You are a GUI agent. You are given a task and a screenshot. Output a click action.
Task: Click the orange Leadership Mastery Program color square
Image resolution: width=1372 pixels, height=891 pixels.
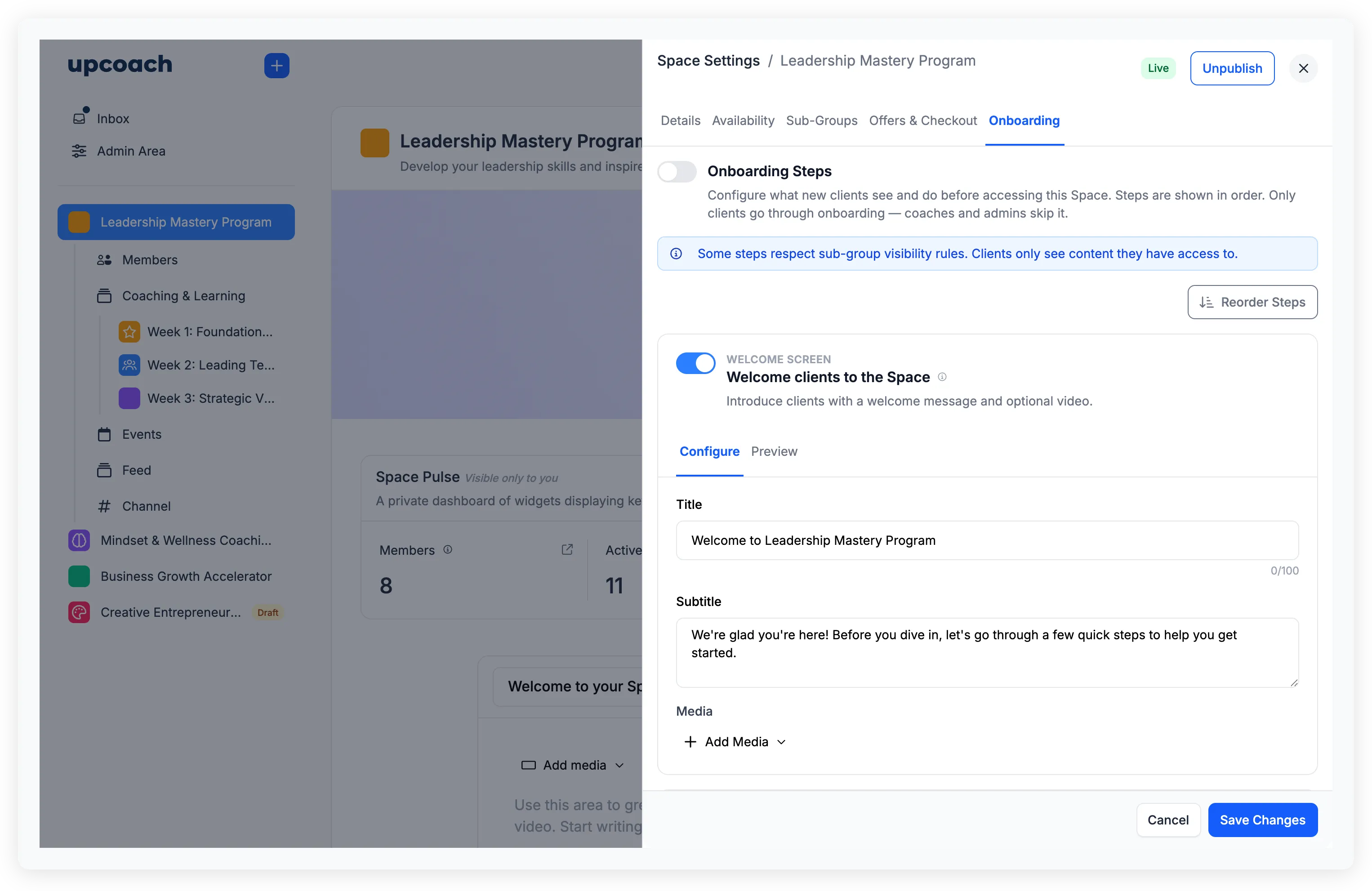coord(79,222)
